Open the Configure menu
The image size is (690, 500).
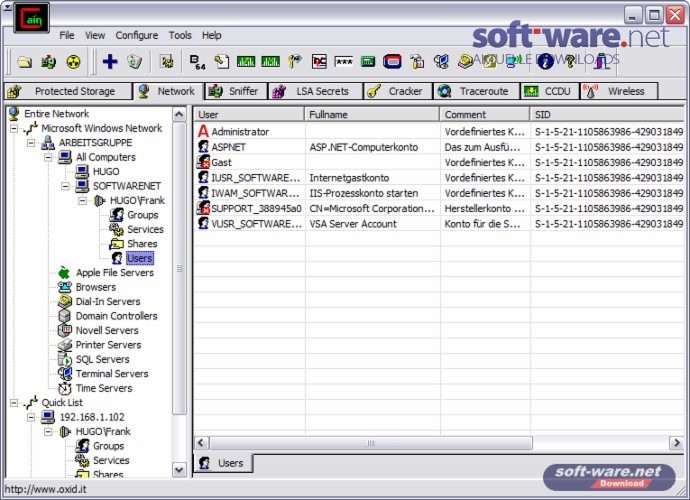137,35
